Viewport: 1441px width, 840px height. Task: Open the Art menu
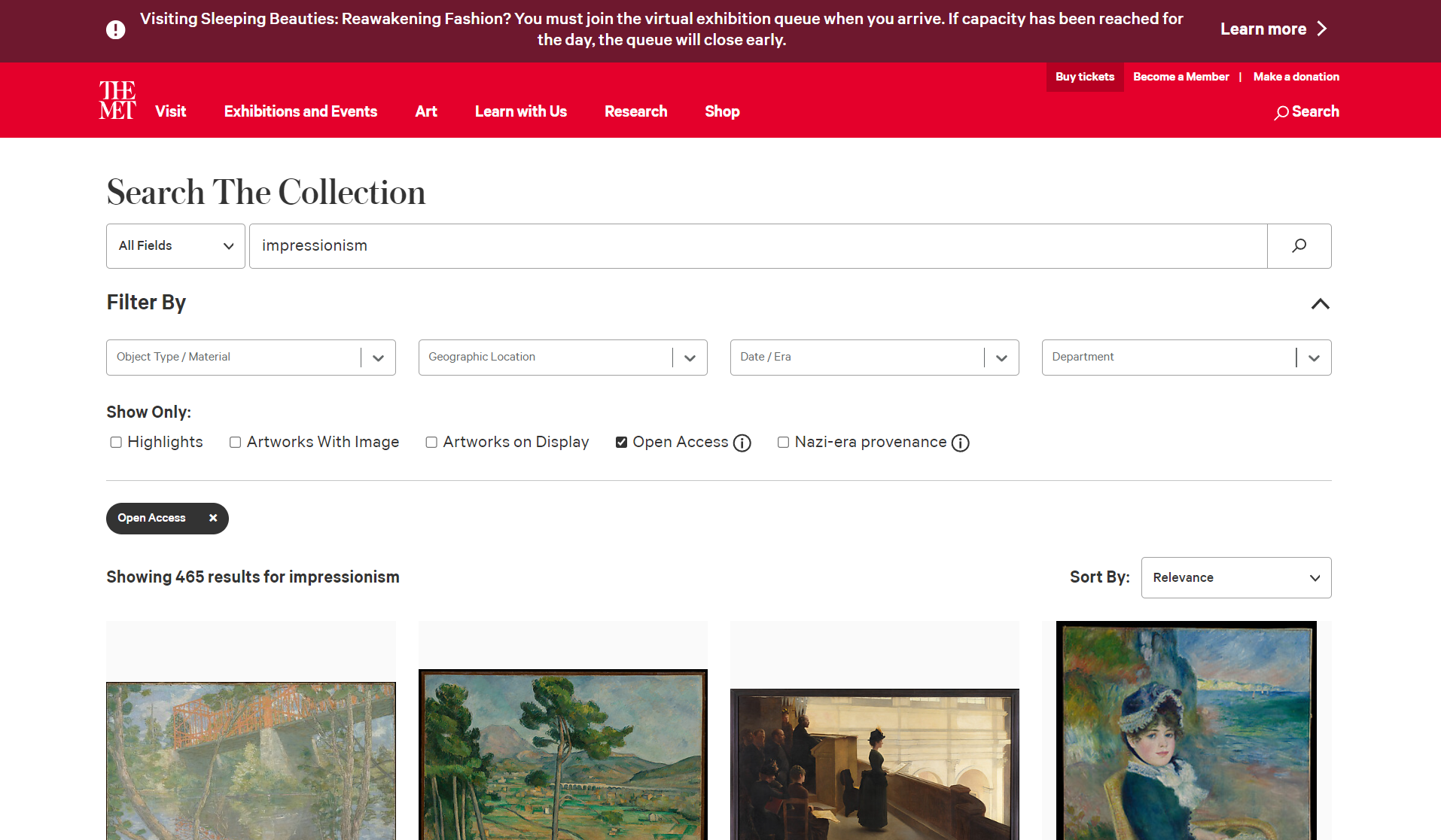point(426,111)
